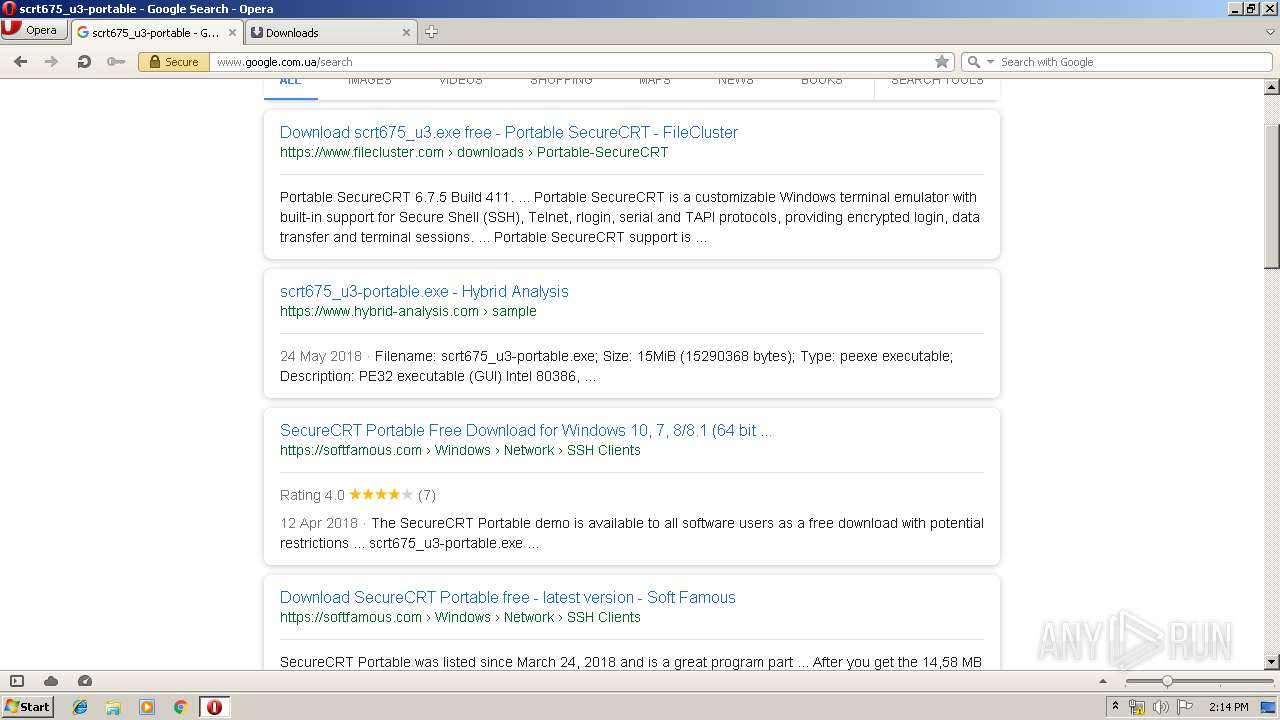Launch Internet Explorer from taskbar

pos(80,707)
